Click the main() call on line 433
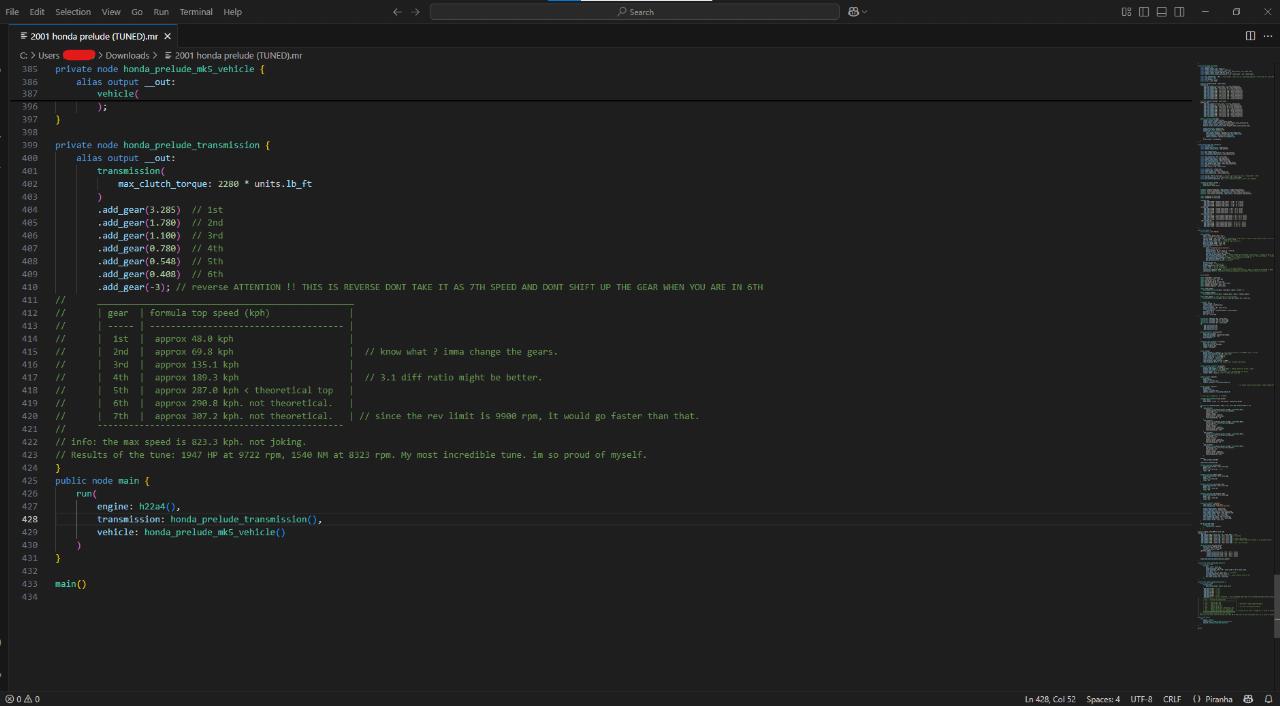1280x706 pixels. [x=71, y=584]
